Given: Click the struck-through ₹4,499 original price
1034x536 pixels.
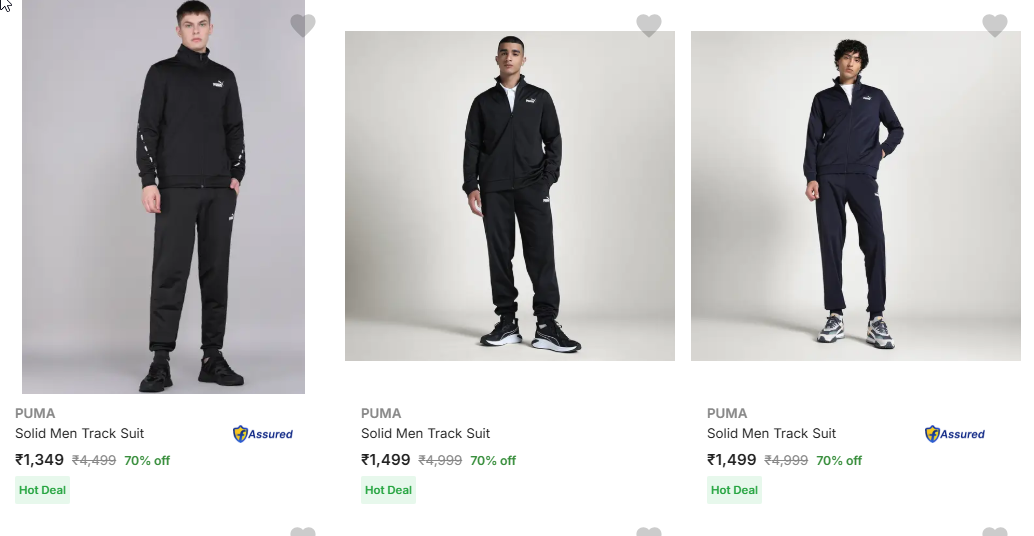Looking at the screenshot, I should pyautogui.click(x=94, y=461).
